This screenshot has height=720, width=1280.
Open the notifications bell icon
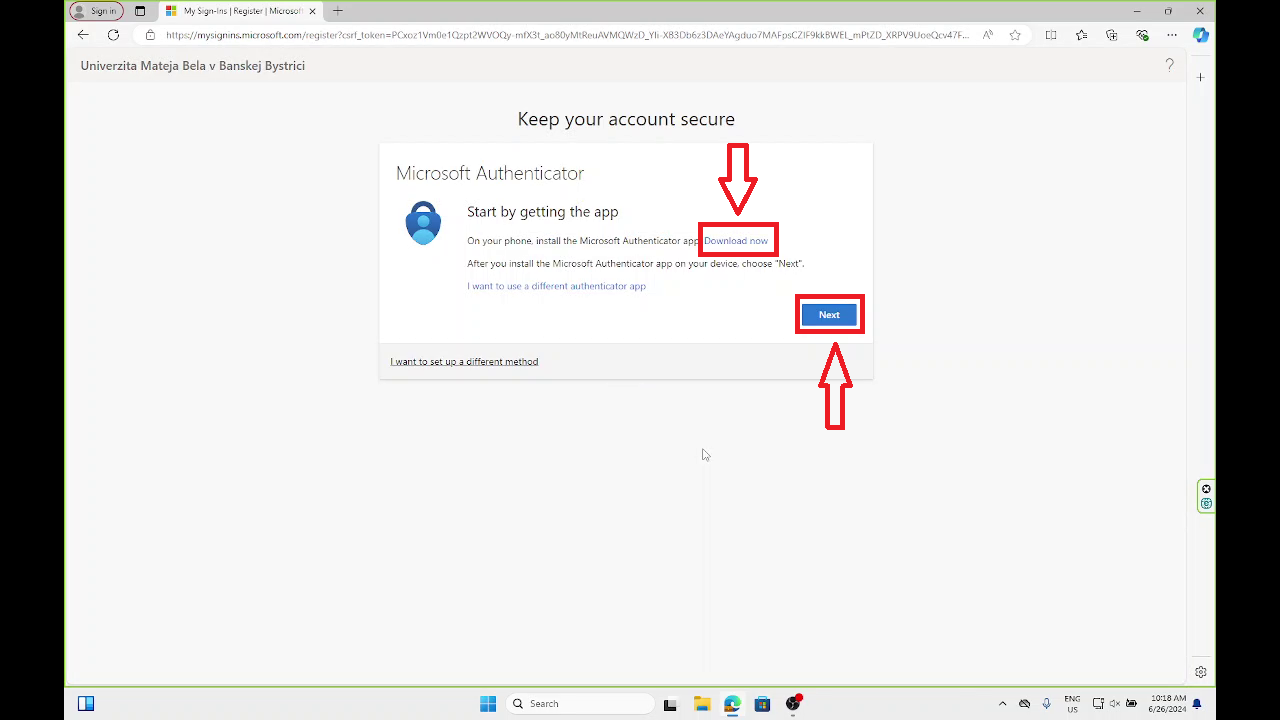click(x=1197, y=704)
